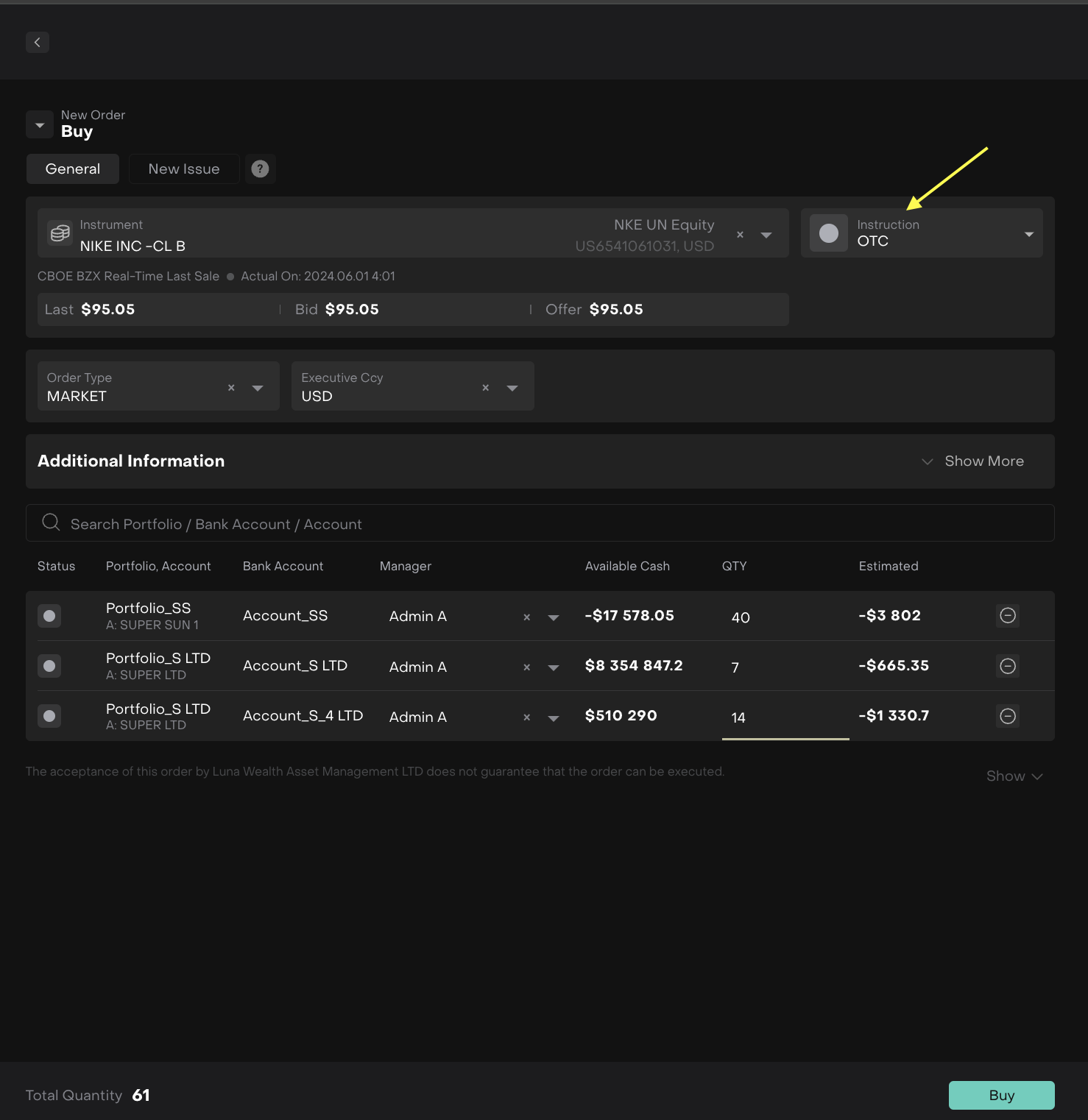Click the magnifier icon in the portfolio search bar
This screenshot has height=1120, width=1088.
tap(50, 522)
